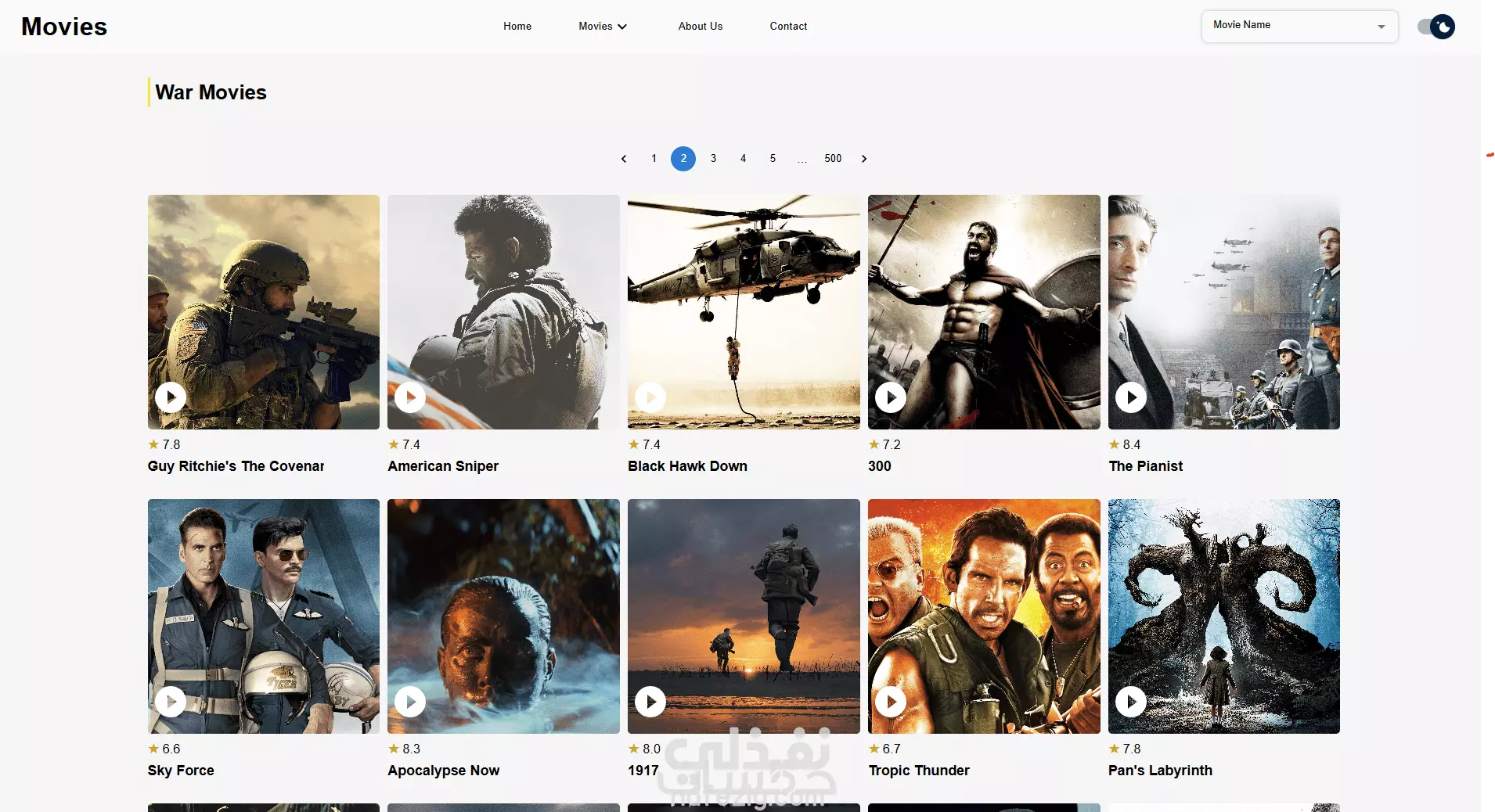Click play icon on Apocalypse Now poster
Viewport: 1495px width, 812px height.
pos(410,702)
